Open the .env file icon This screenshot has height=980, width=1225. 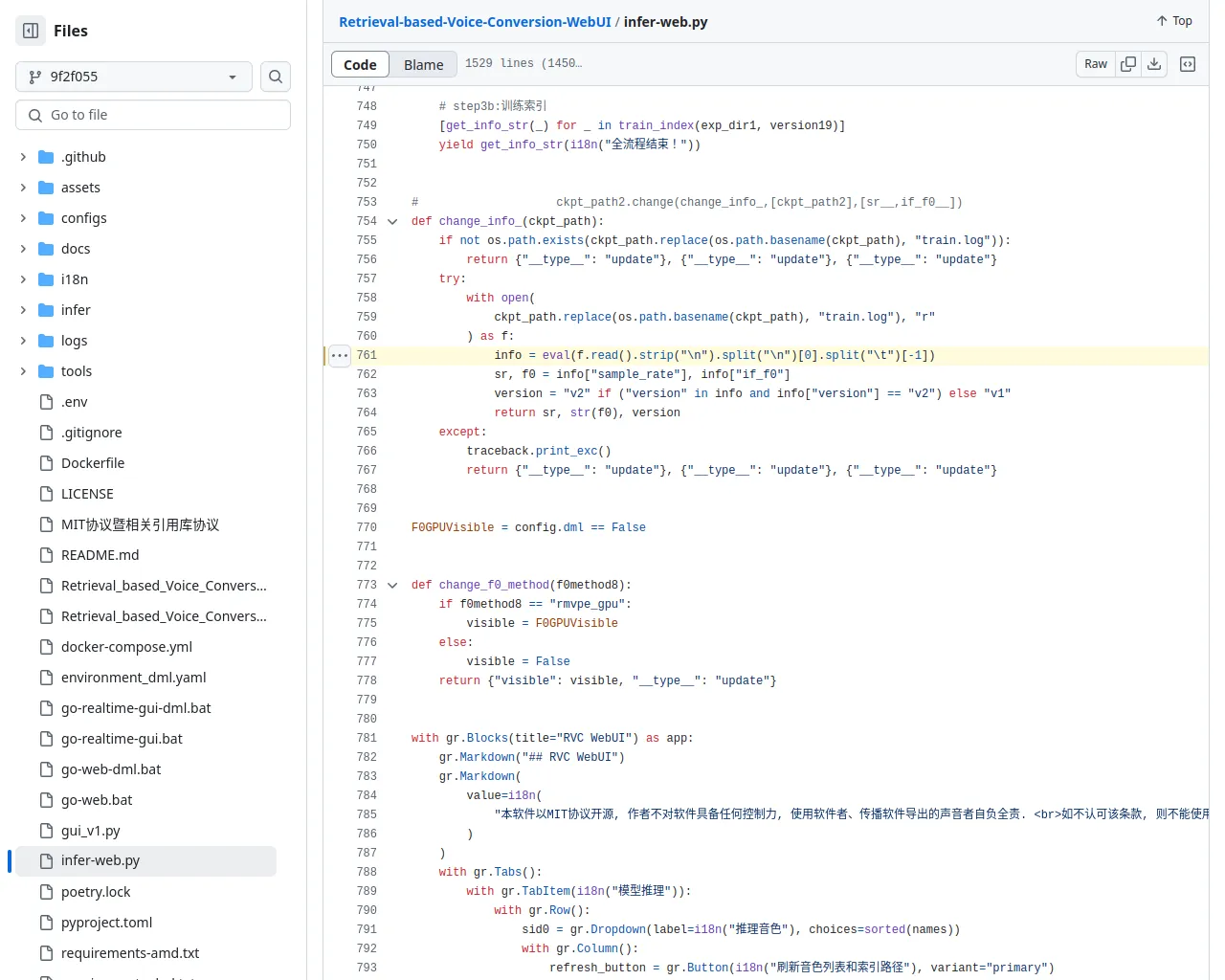point(46,402)
